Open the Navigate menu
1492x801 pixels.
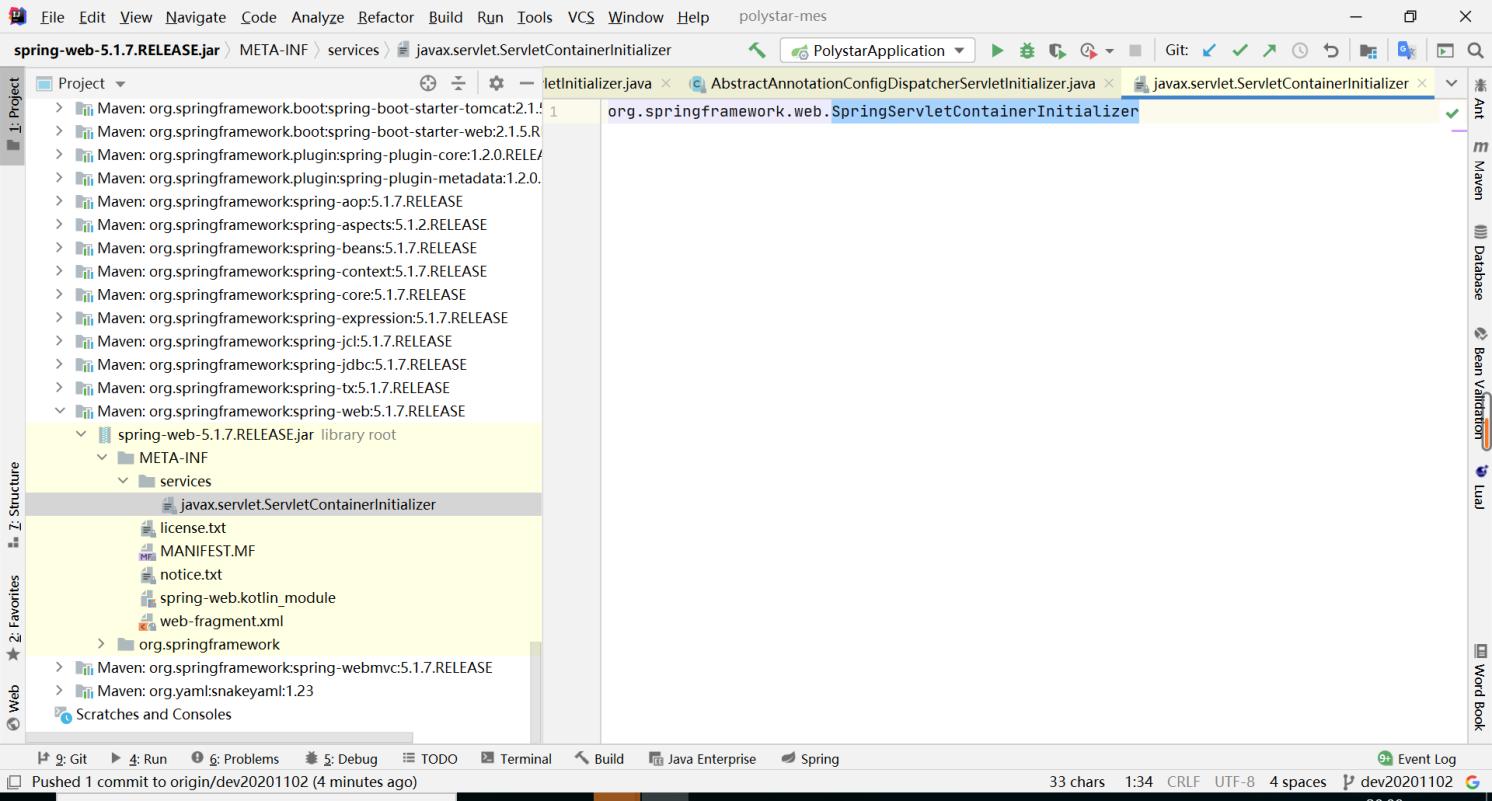point(196,17)
